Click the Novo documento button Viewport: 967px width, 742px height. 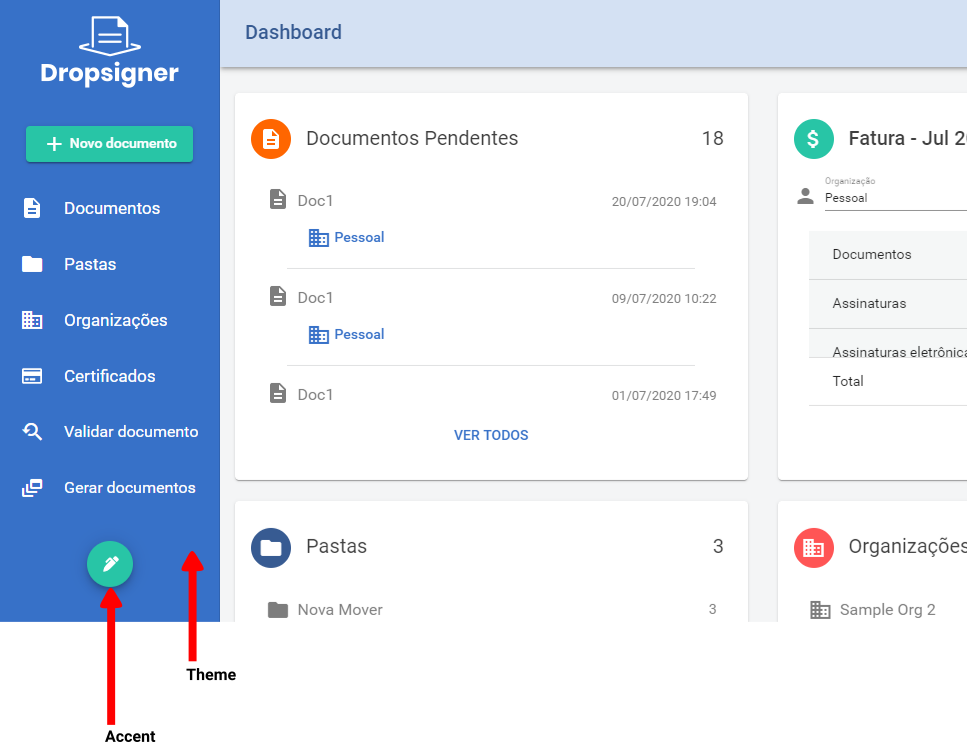pos(109,144)
